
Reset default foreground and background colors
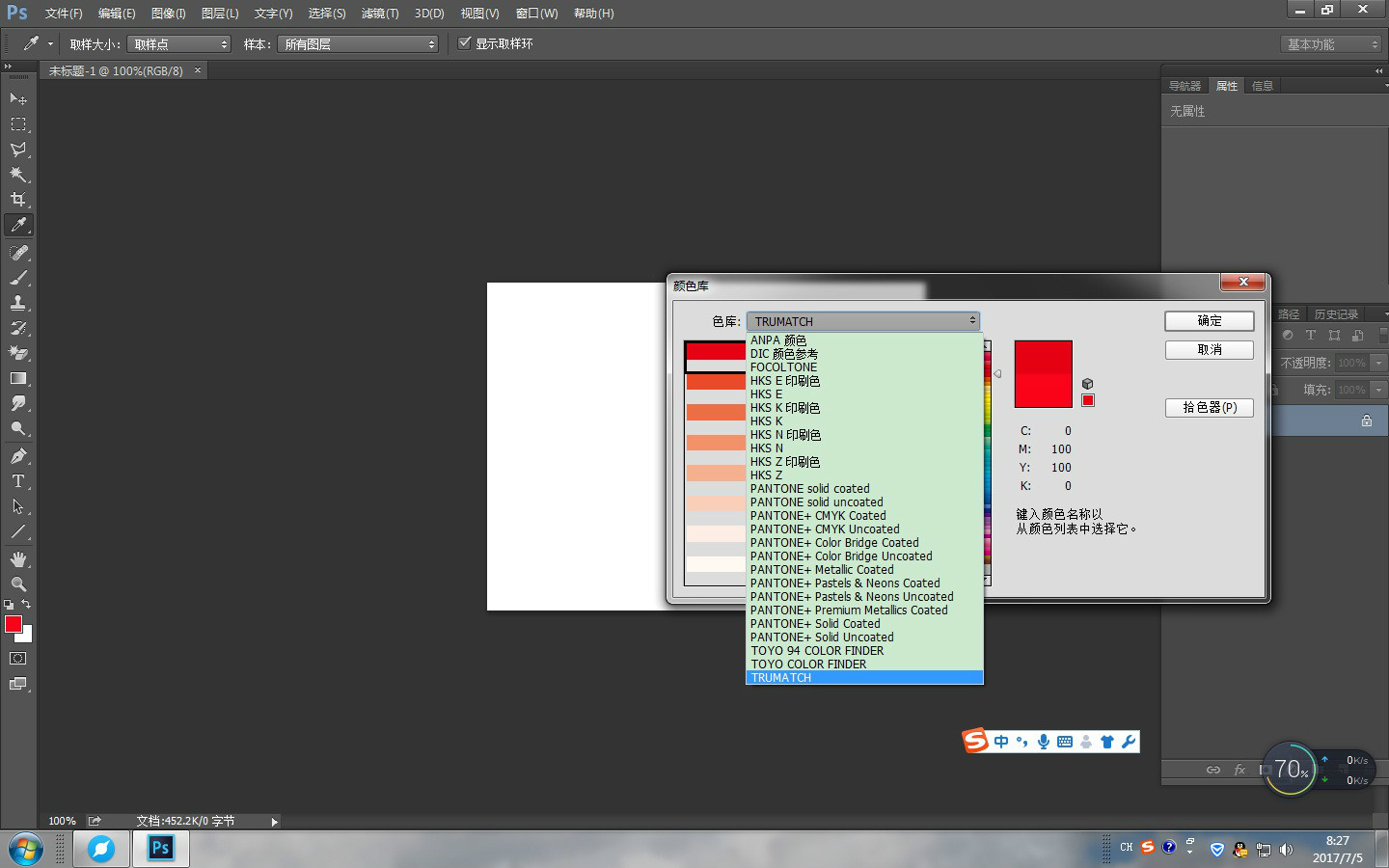click(x=9, y=605)
